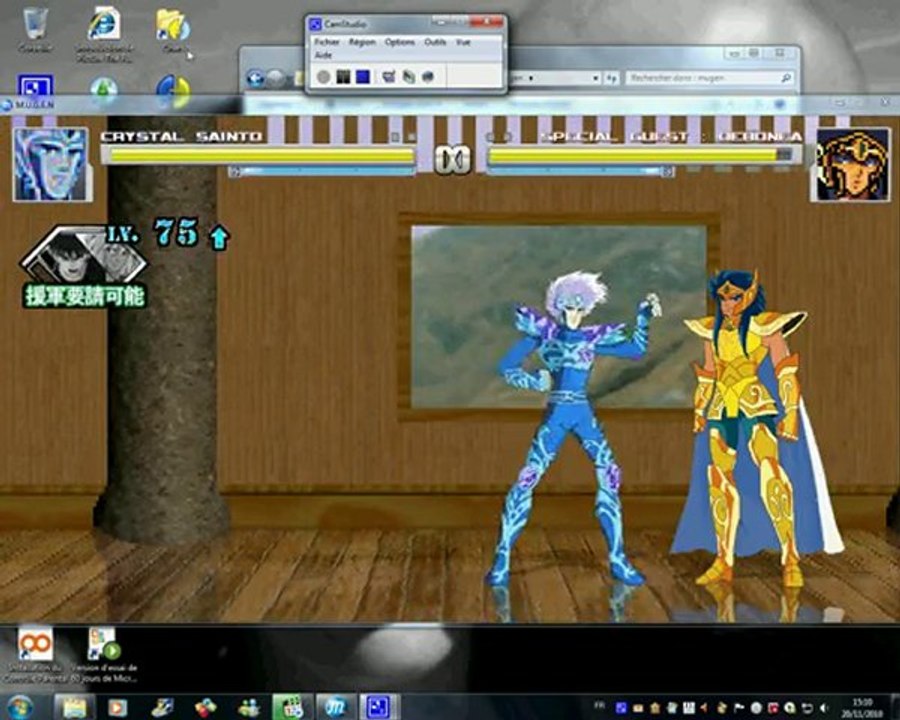Image resolution: width=900 pixels, height=720 pixels.
Task: Open the Internet Explorer desktop shortcut
Action: (104, 33)
